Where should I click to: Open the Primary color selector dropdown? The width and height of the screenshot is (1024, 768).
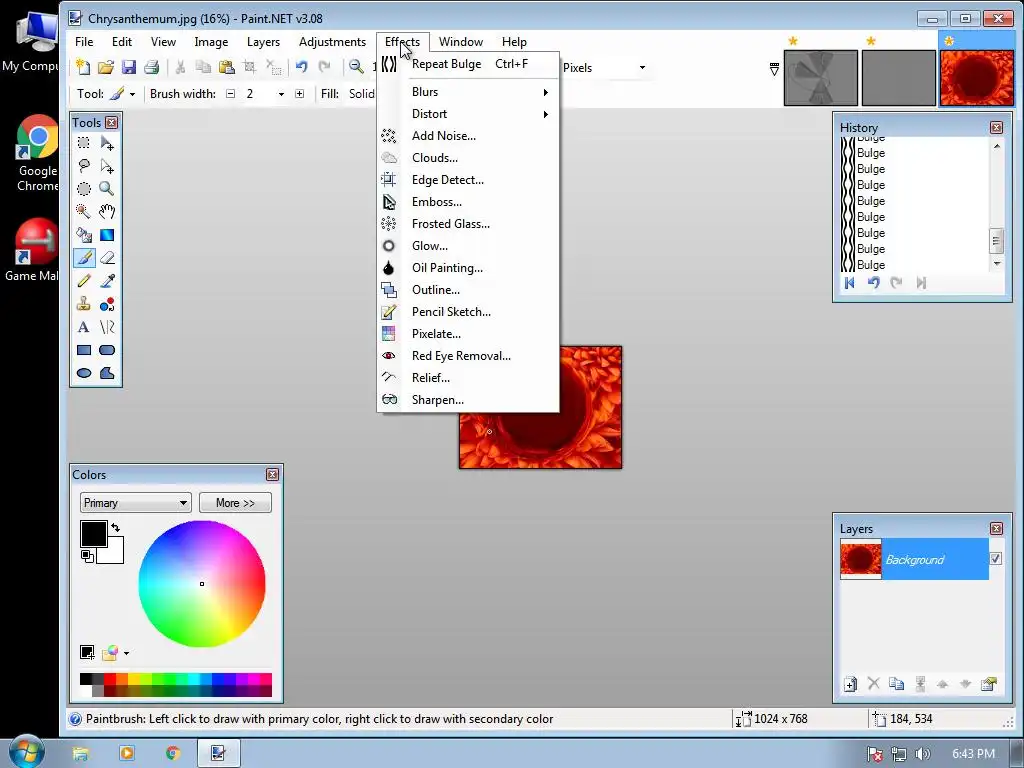coord(135,503)
